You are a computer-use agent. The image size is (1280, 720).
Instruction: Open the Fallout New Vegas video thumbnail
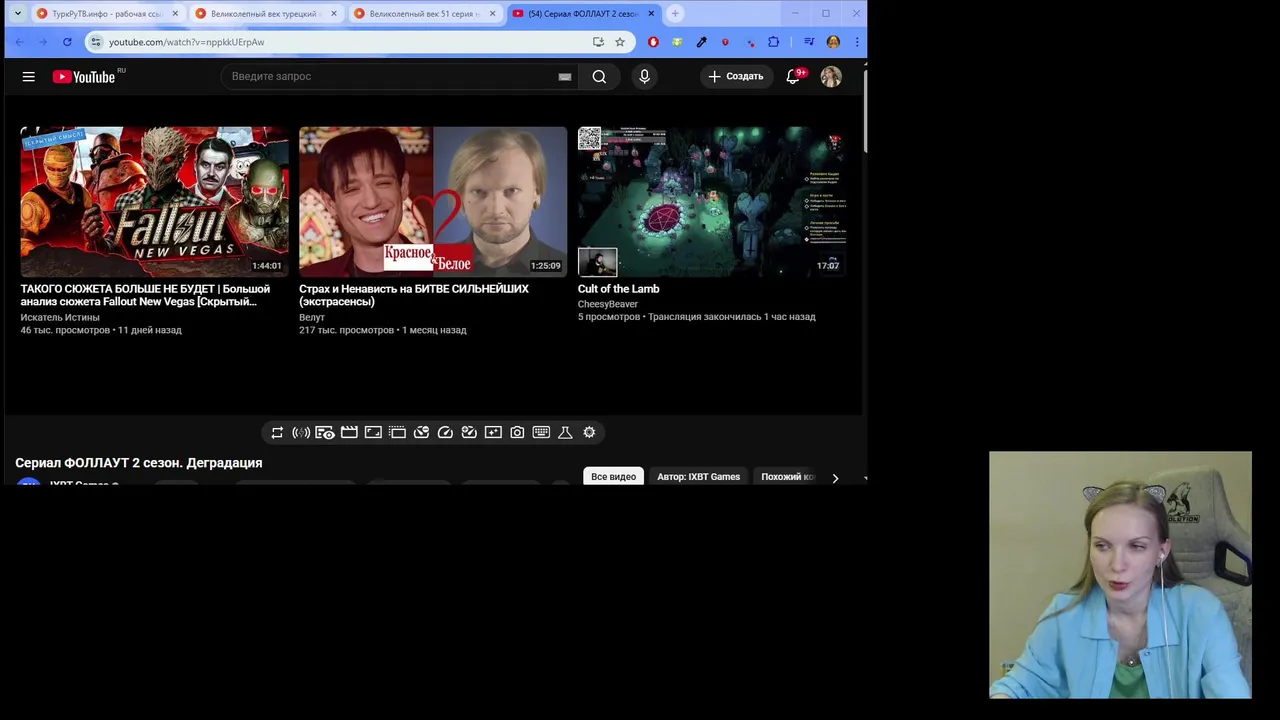(154, 201)
